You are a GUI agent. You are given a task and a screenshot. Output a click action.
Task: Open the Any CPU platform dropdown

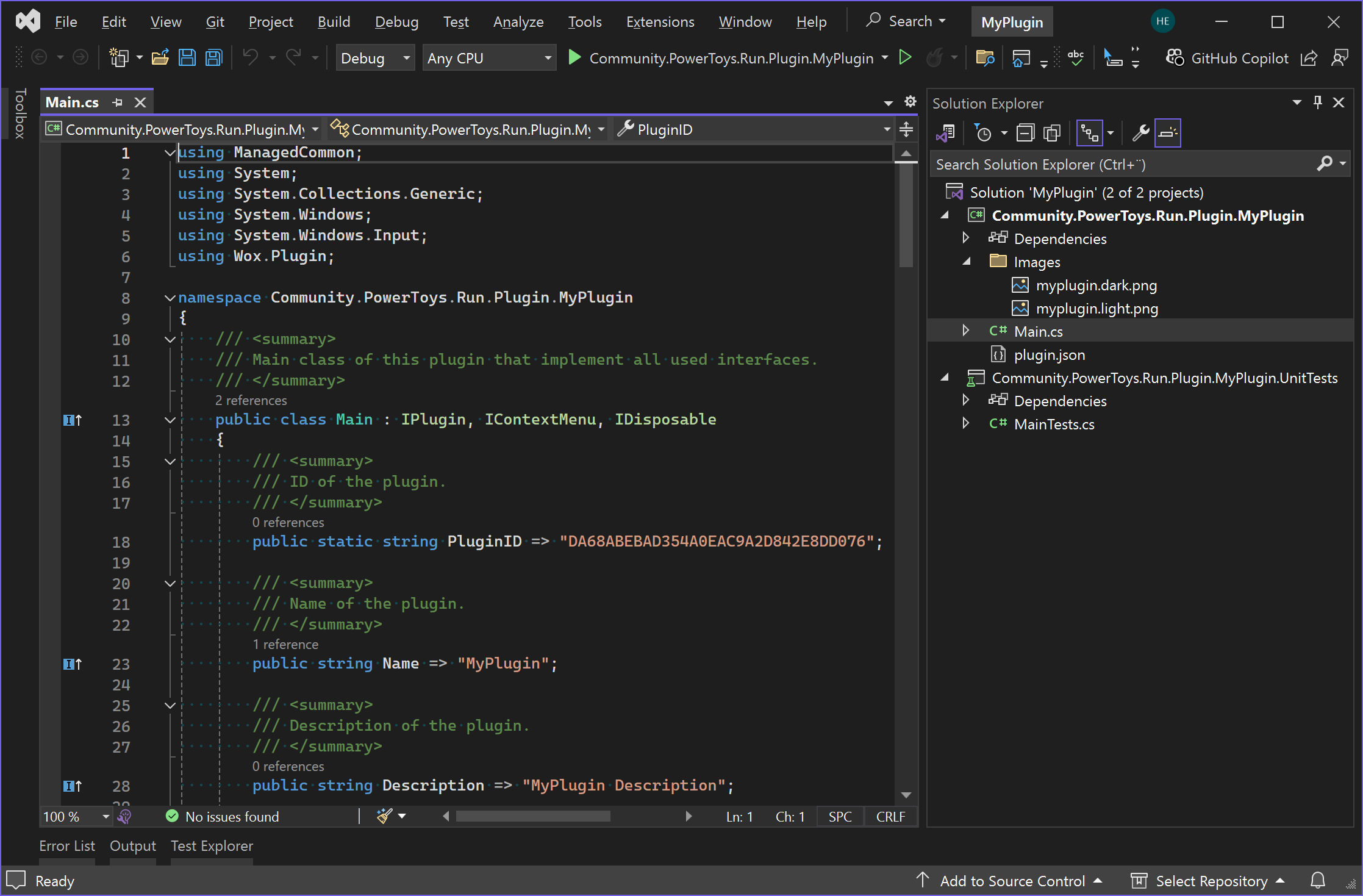[x=489, y=58]
